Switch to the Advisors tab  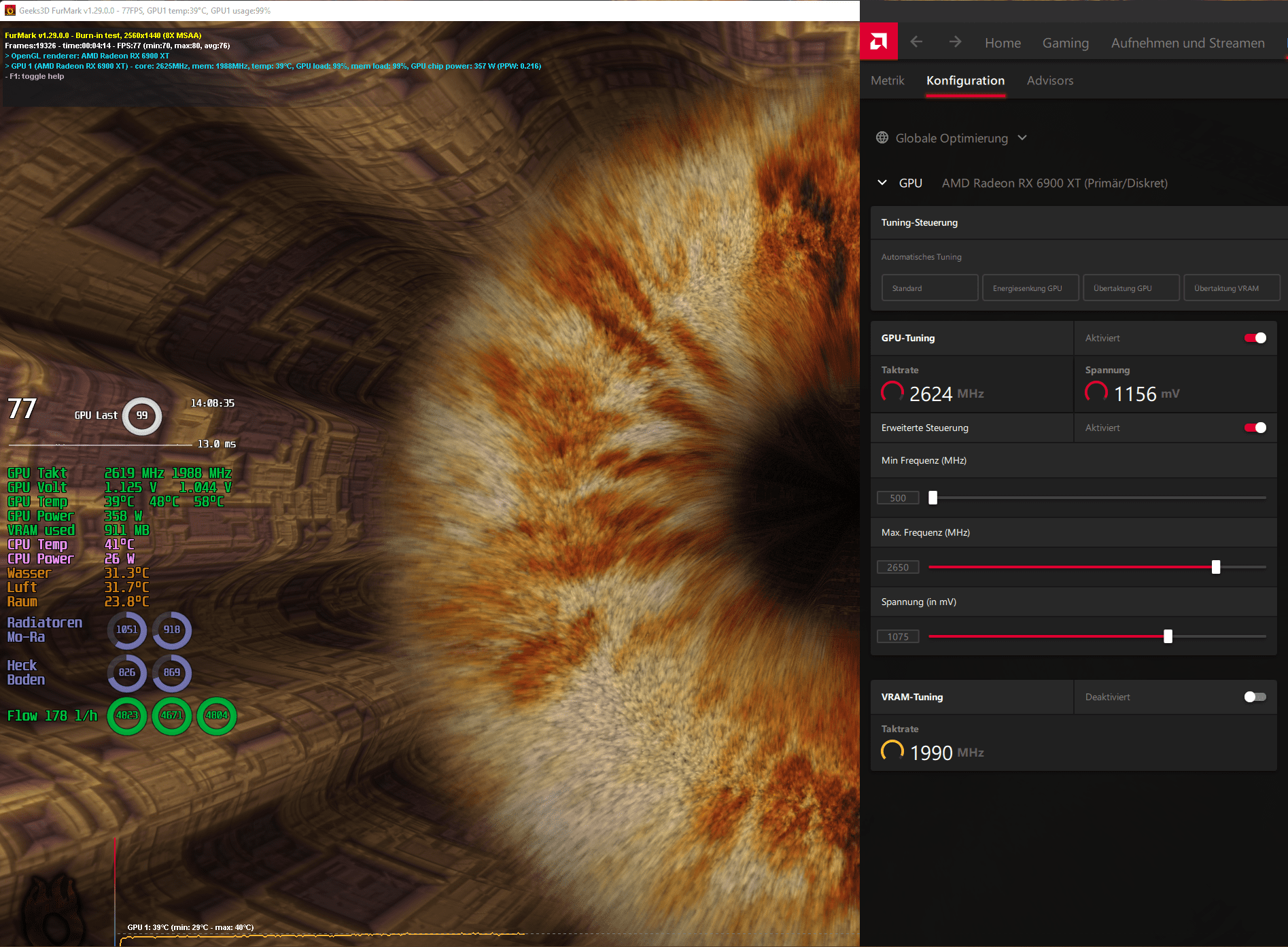tap(1050, 80)
